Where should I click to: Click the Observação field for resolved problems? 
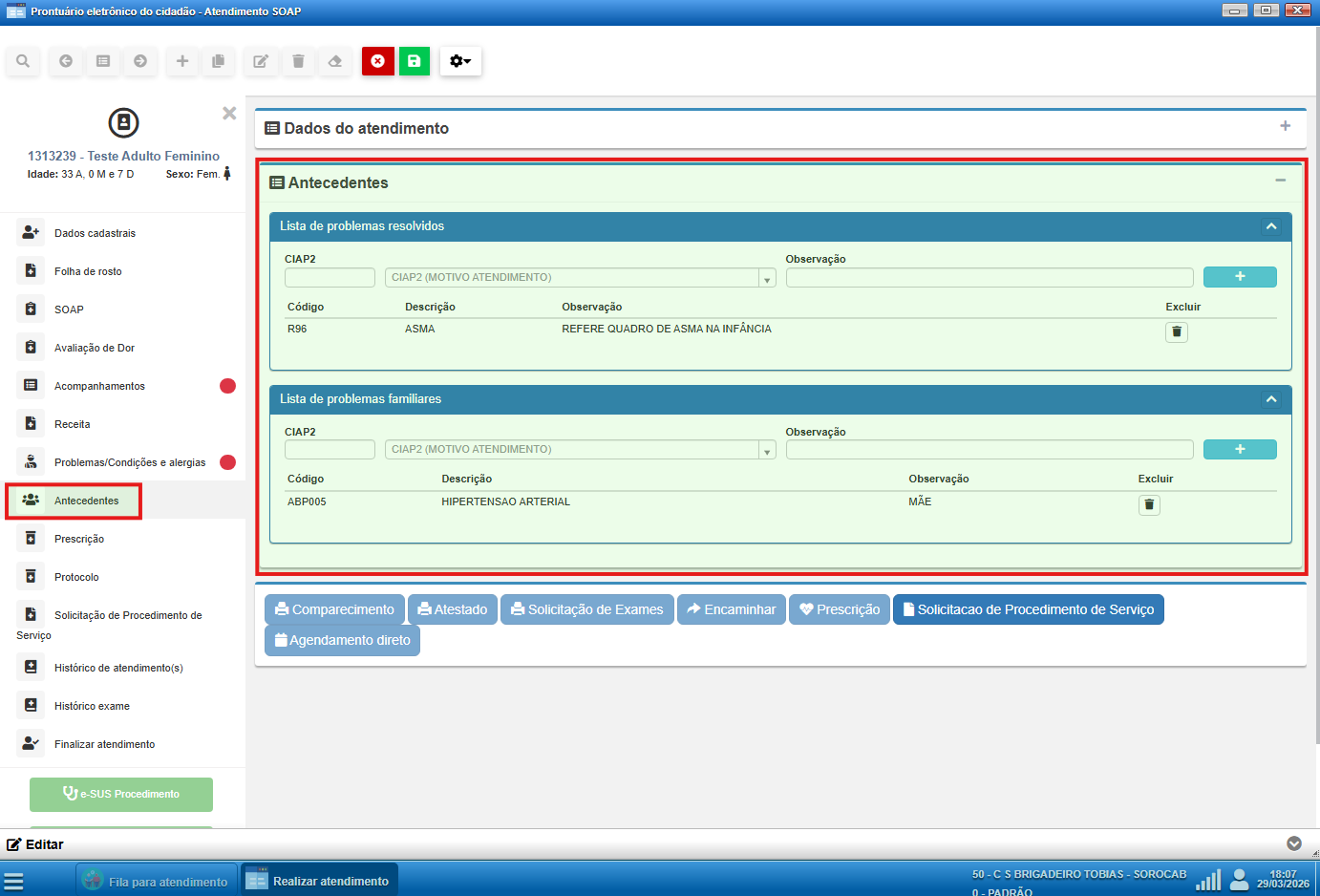point(989,278)
